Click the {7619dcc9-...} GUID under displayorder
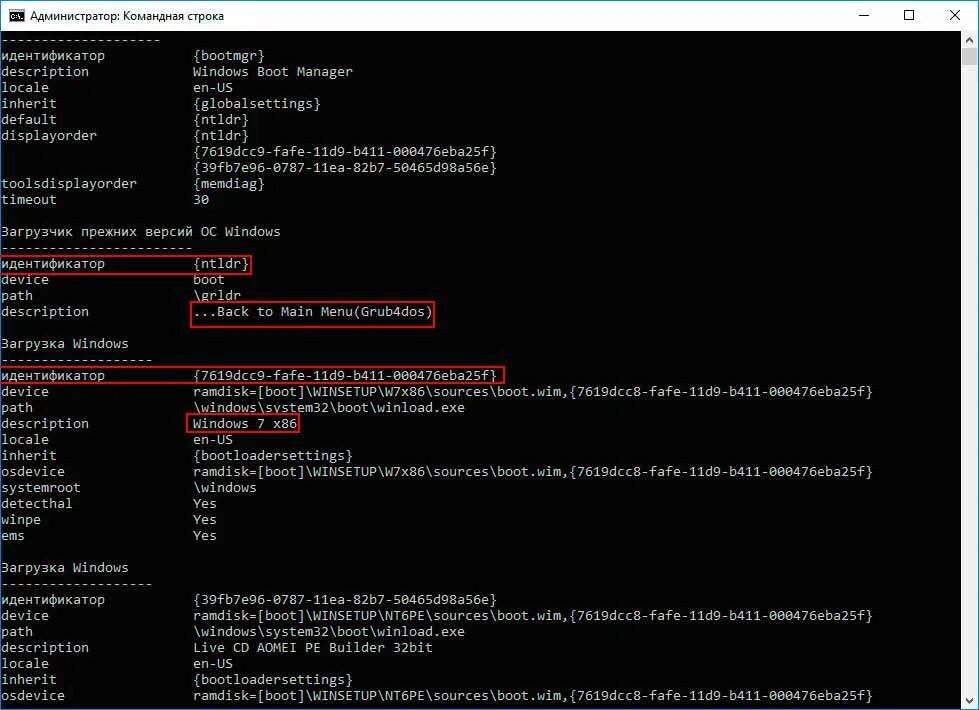979x710 pixels. pyautogui.click(x=345, y=152)
